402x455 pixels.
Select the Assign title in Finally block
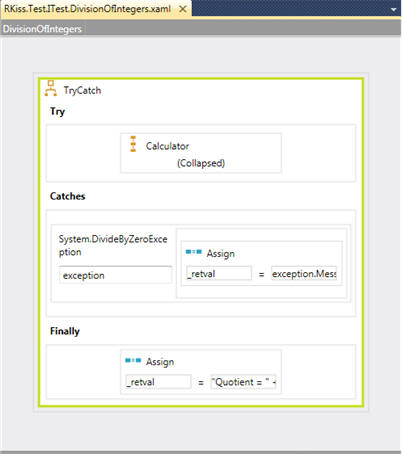click(x=160, y=362)
